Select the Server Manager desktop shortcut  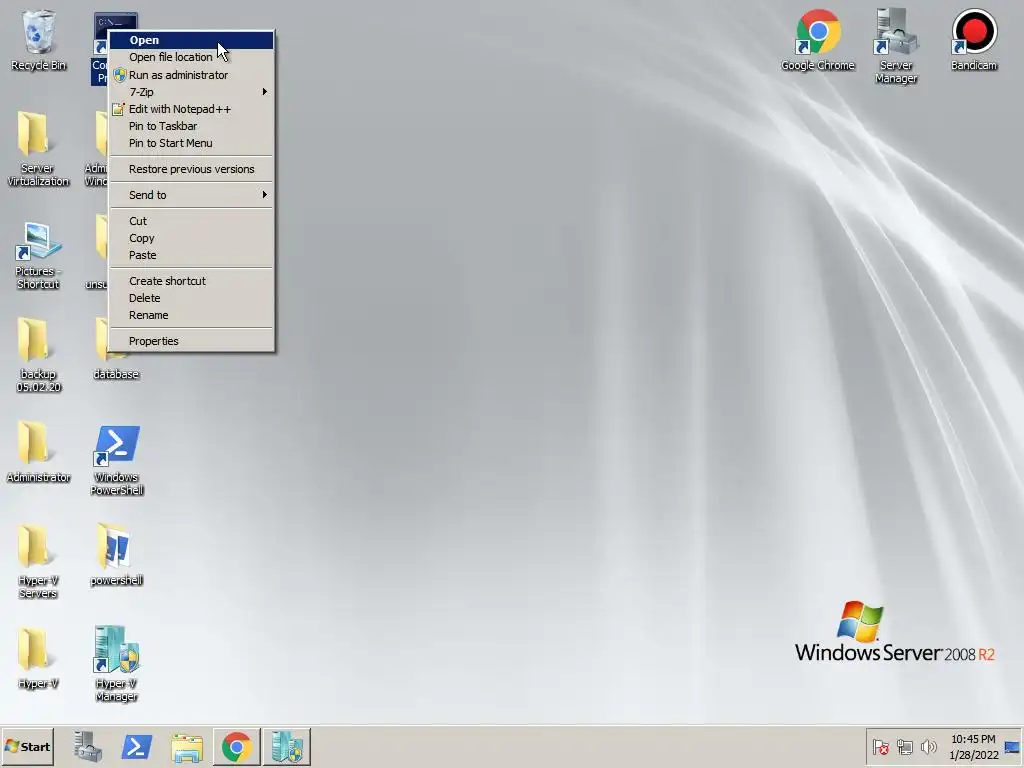pyautogui.click(x=896, y=46)
